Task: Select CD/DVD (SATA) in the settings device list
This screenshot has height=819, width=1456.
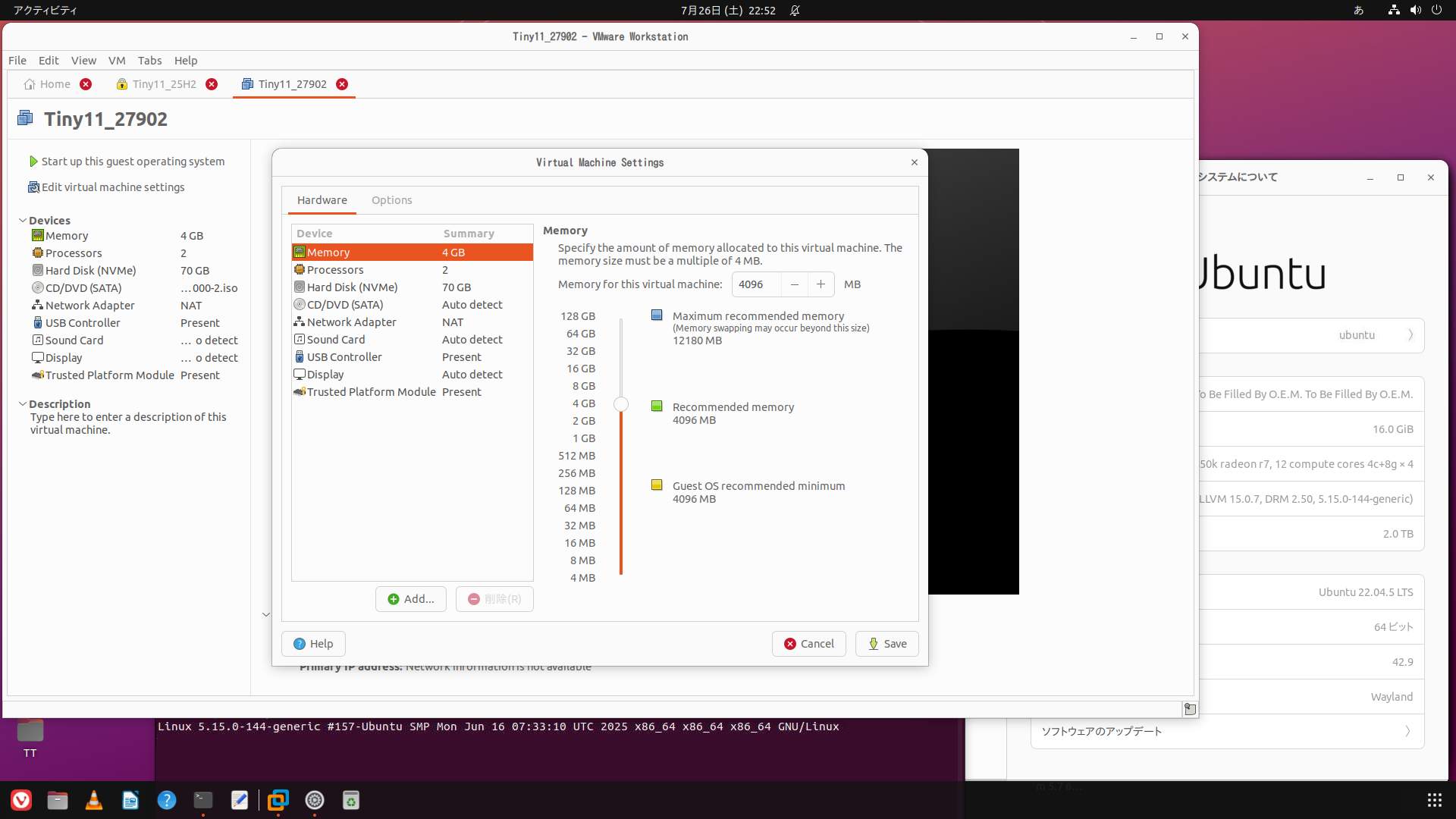Action: [x=412, y=305]
